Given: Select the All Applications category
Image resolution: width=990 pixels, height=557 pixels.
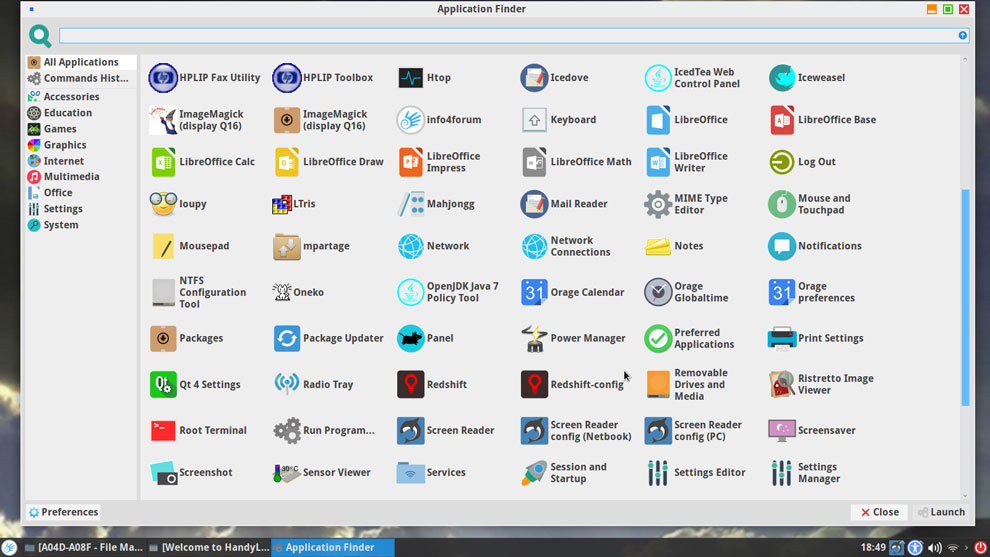Looking at the screenshot, I should point(81,62).
